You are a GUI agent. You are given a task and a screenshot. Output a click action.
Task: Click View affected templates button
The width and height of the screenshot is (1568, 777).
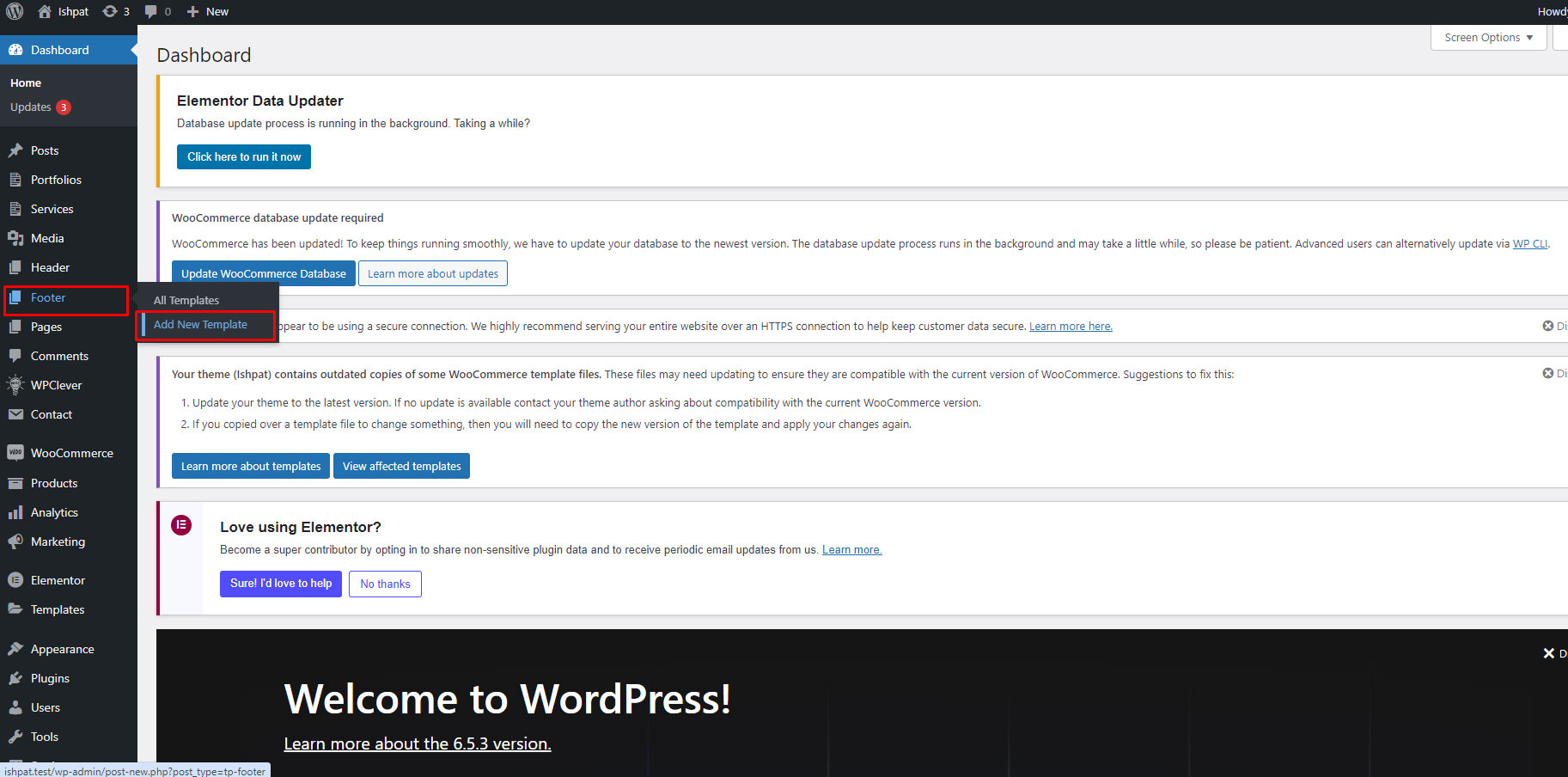point(401,466)
